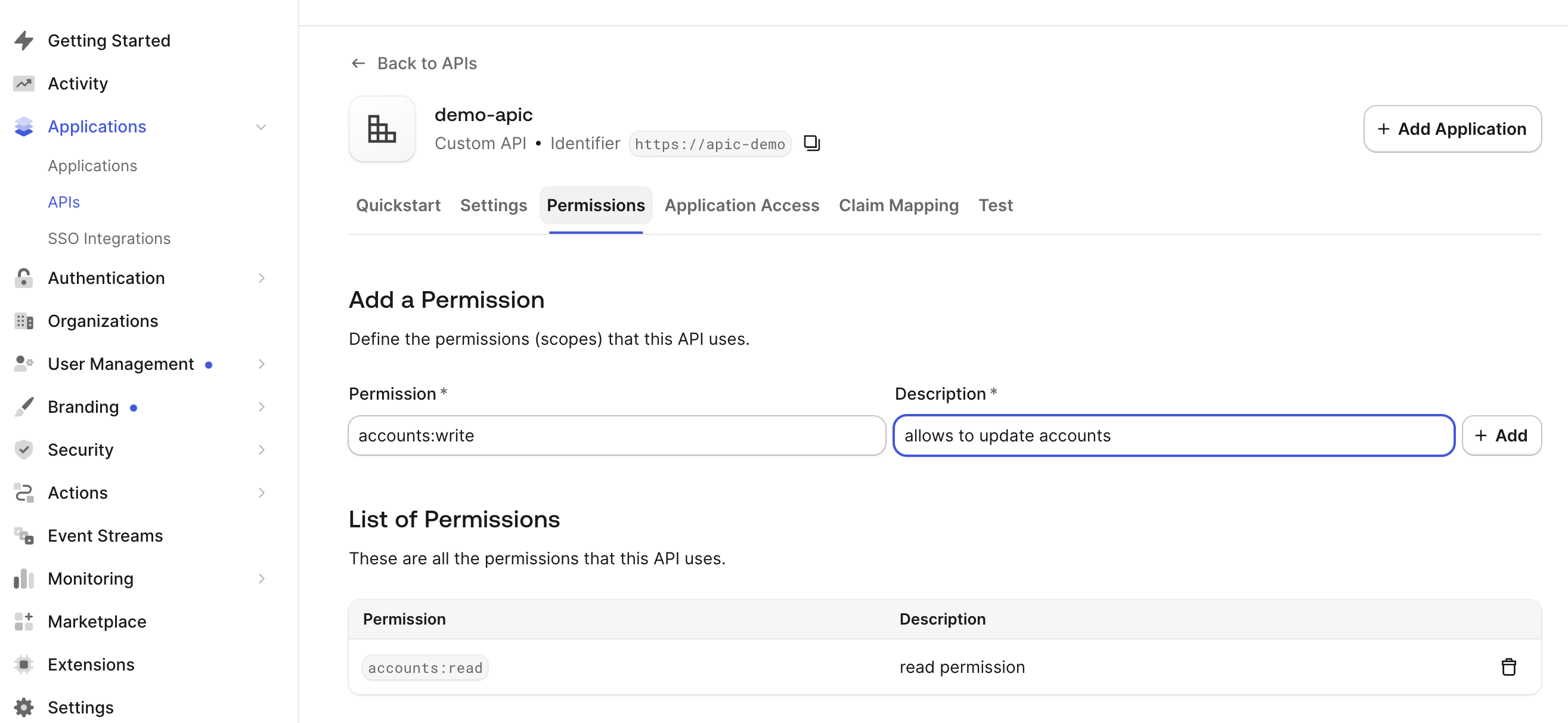Viewport: 1568px width, 723px height.
Task: Click the Add permission button
Action: coord(1501,435)
